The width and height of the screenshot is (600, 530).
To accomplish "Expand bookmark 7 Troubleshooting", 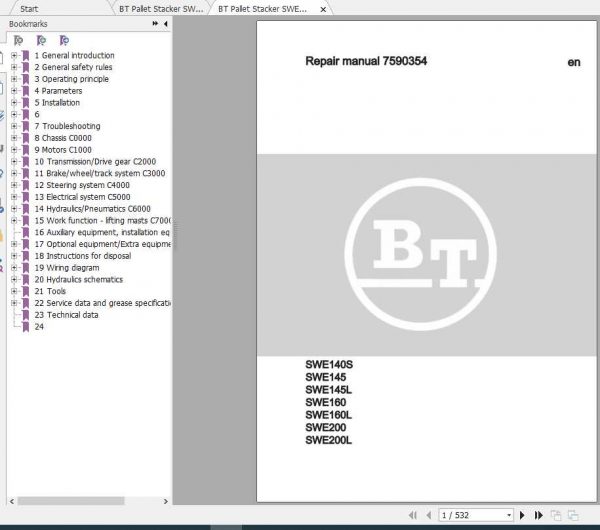I will (x=14, y=126).
